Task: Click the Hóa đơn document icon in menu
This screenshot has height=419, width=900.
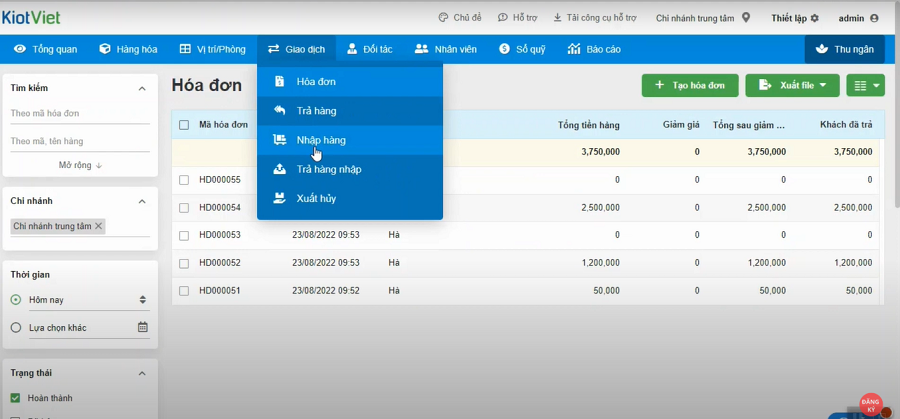Action: click(x=280, y=82)
